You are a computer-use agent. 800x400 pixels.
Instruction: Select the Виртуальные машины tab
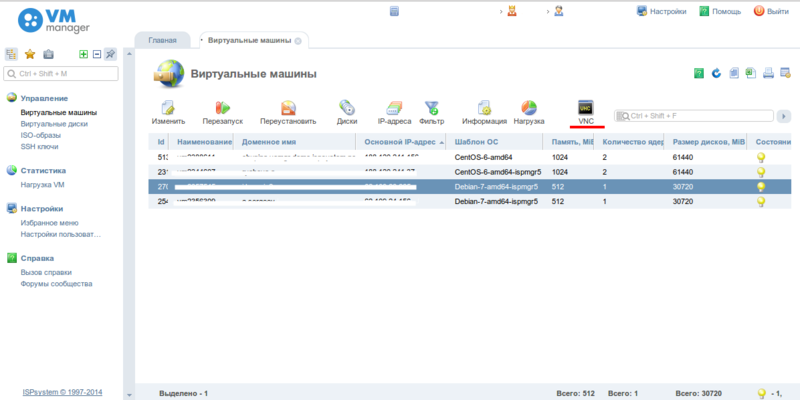[249, 40]
